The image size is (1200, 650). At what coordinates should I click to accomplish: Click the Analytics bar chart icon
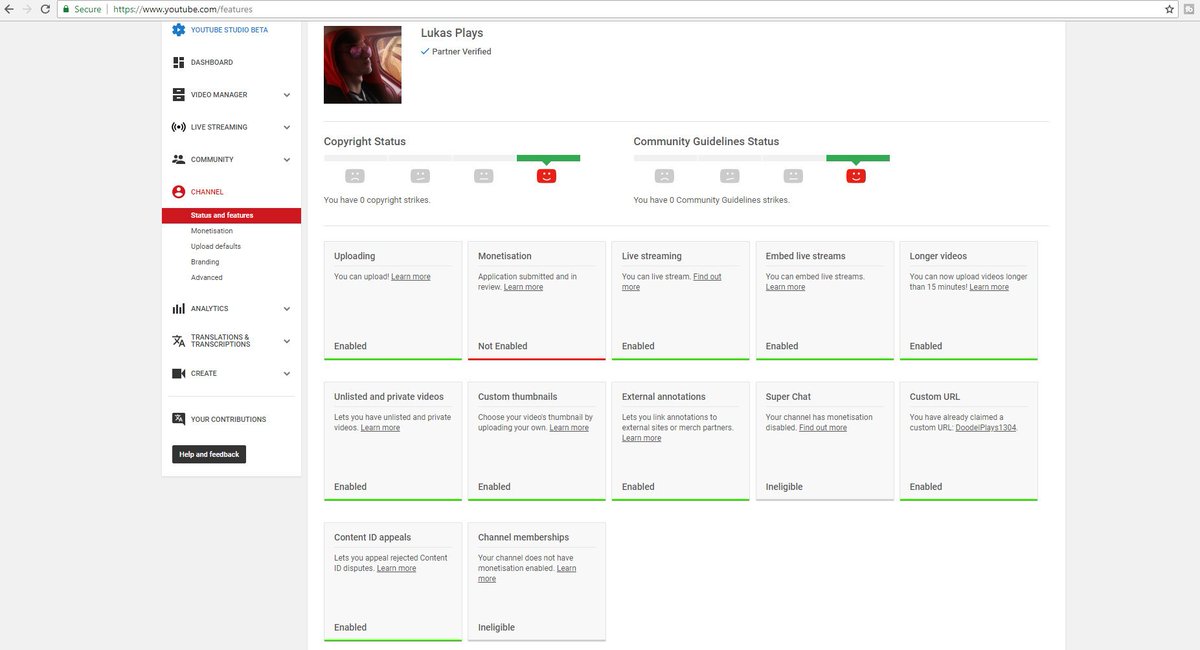point(179,309)
